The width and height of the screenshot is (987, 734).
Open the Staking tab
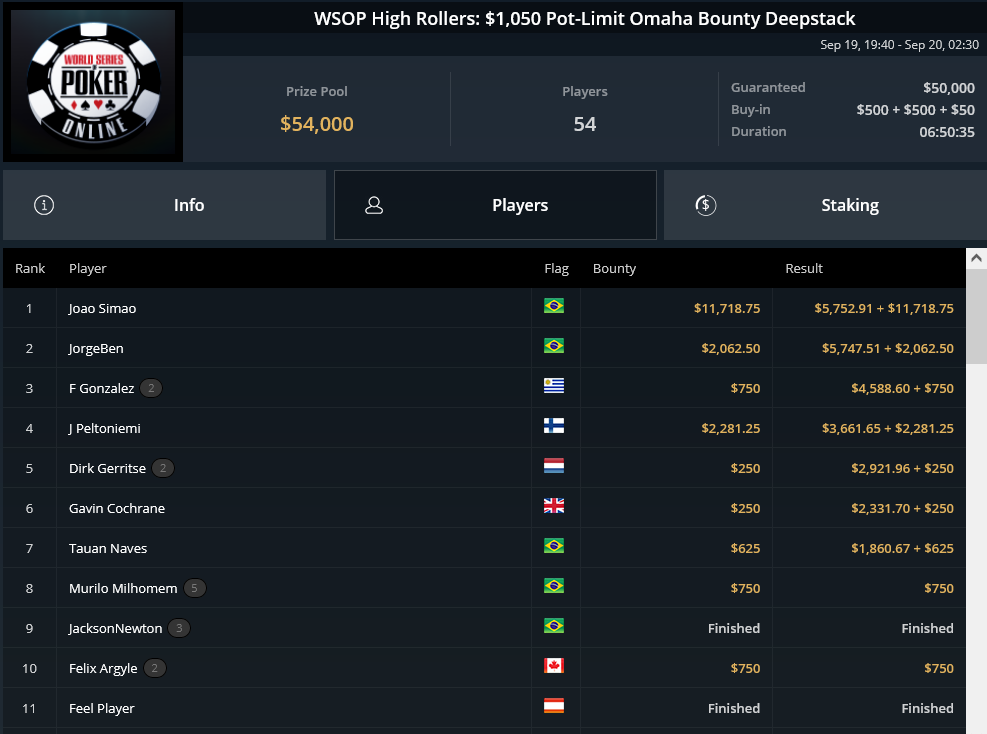tap(825, 205)
